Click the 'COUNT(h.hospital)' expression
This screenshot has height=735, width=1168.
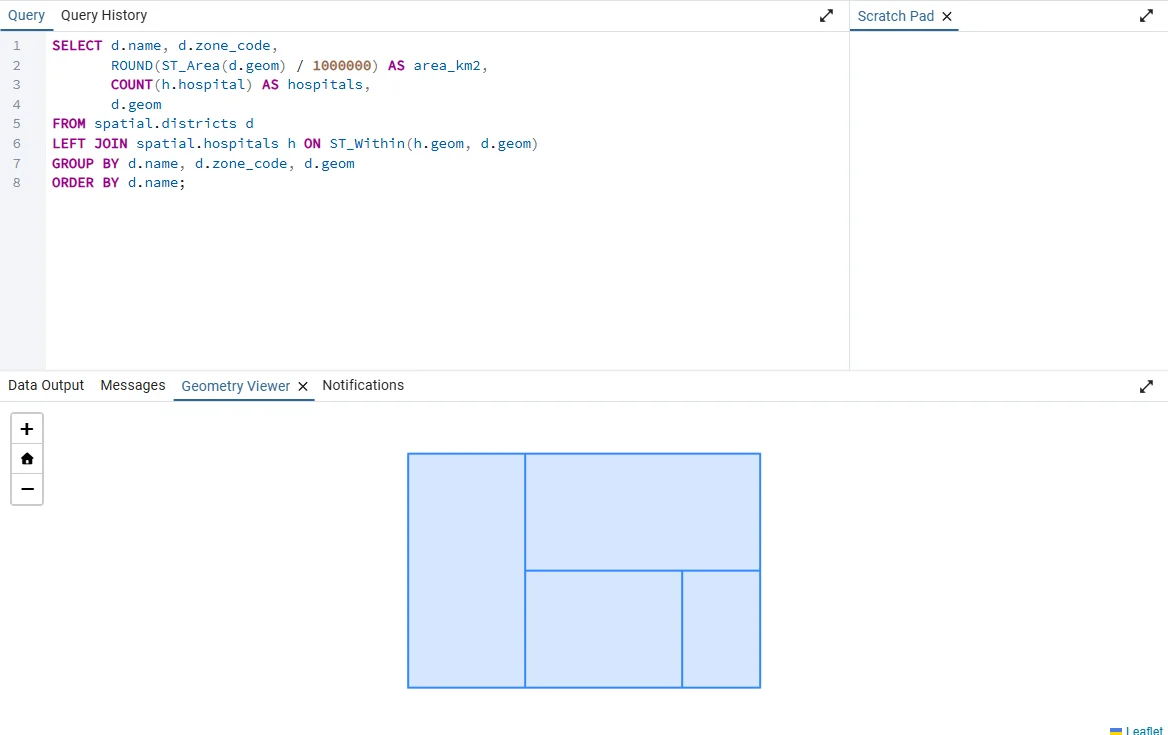[x=181, y=85]
